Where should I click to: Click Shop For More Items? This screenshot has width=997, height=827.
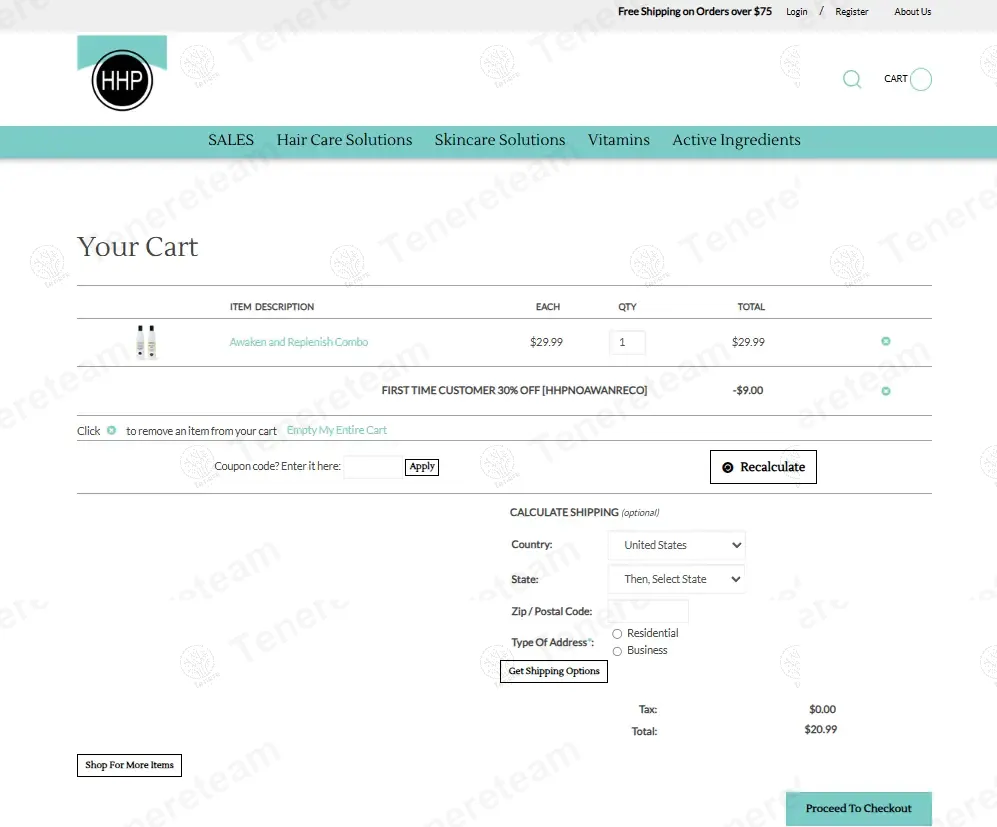[x=129, y=765]
